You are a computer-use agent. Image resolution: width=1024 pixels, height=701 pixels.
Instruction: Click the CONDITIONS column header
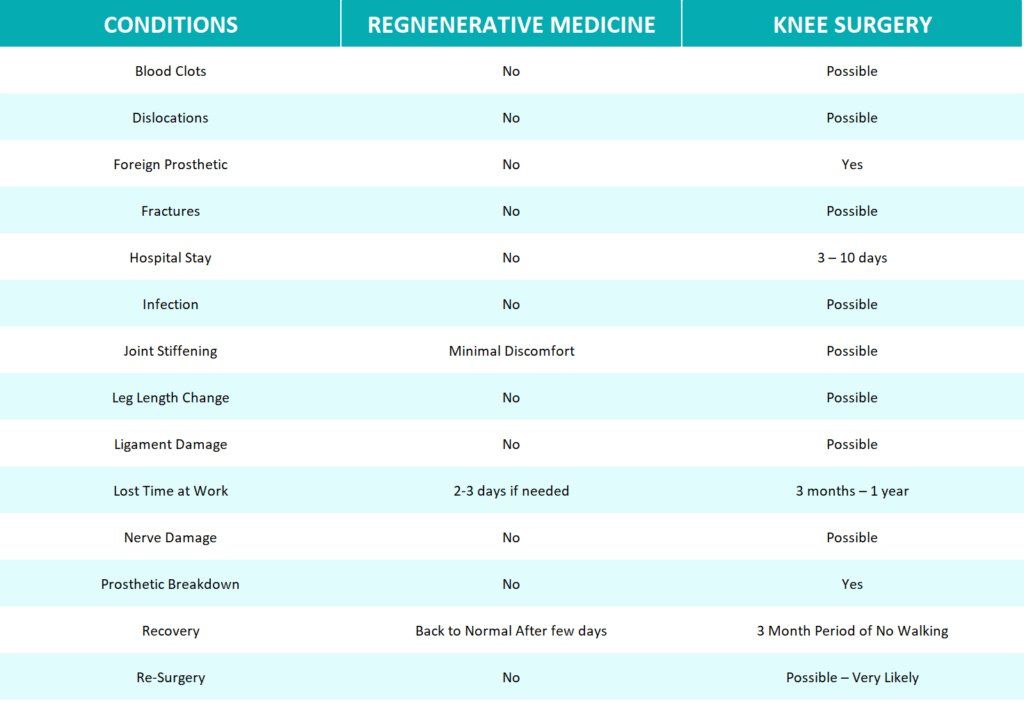pyautogui.click(x=170, y=25)
